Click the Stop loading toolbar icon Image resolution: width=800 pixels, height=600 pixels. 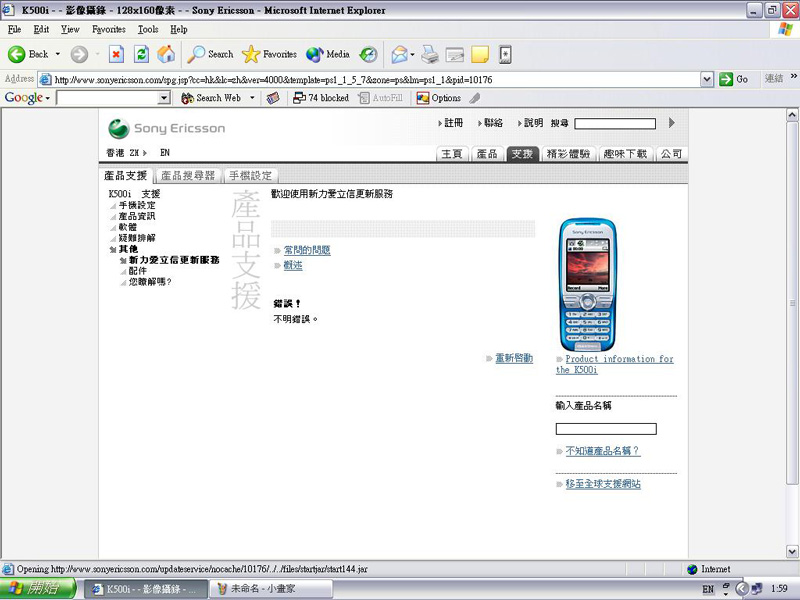click(x=116, y=54)
